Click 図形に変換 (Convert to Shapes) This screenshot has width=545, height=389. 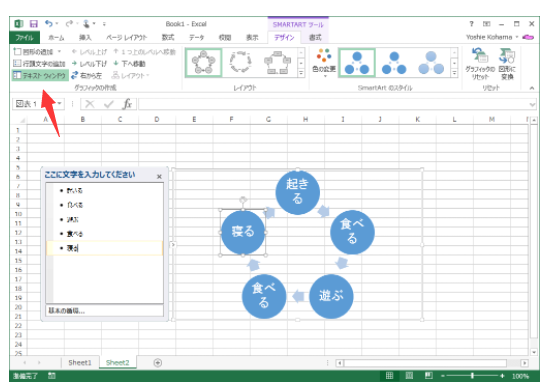[x=507, y=64]
